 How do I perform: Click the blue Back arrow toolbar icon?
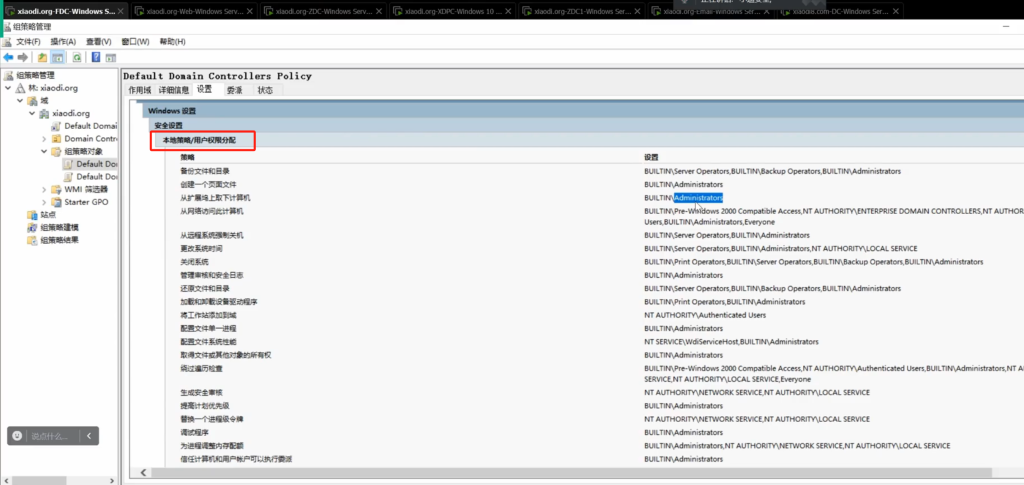(8, 57)
